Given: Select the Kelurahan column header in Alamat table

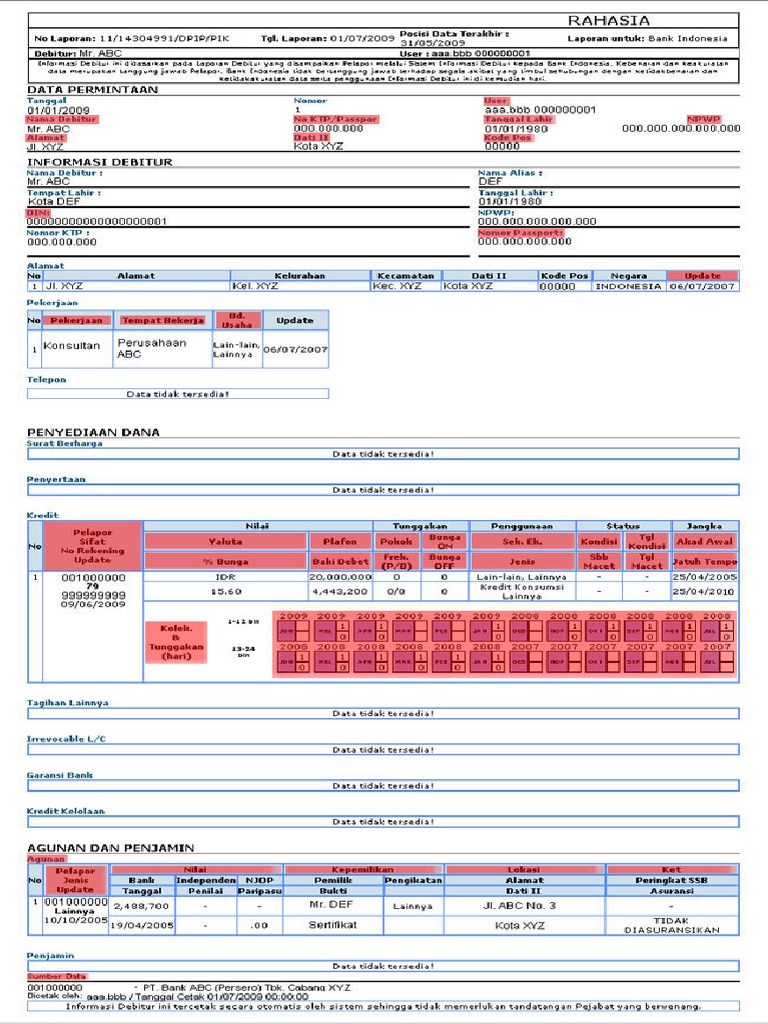Looking at the screenshot, I should click(x=300, y=276).
